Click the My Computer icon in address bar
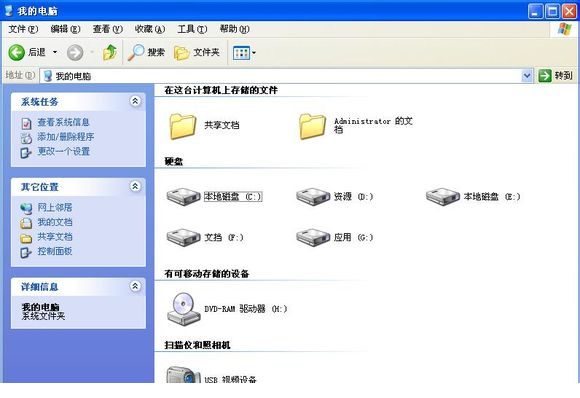Screen dimensions: 580x398 click(x=48, y=76)
